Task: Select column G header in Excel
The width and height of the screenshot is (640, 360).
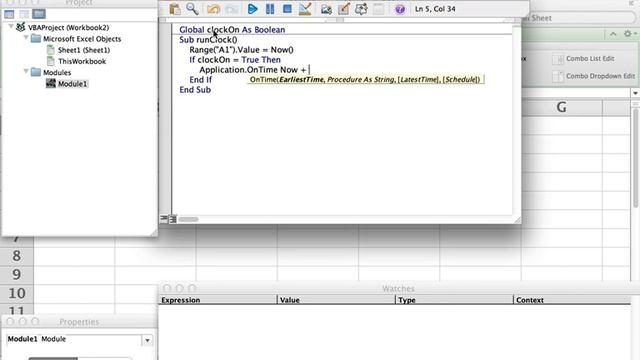Action: point(562,107)
